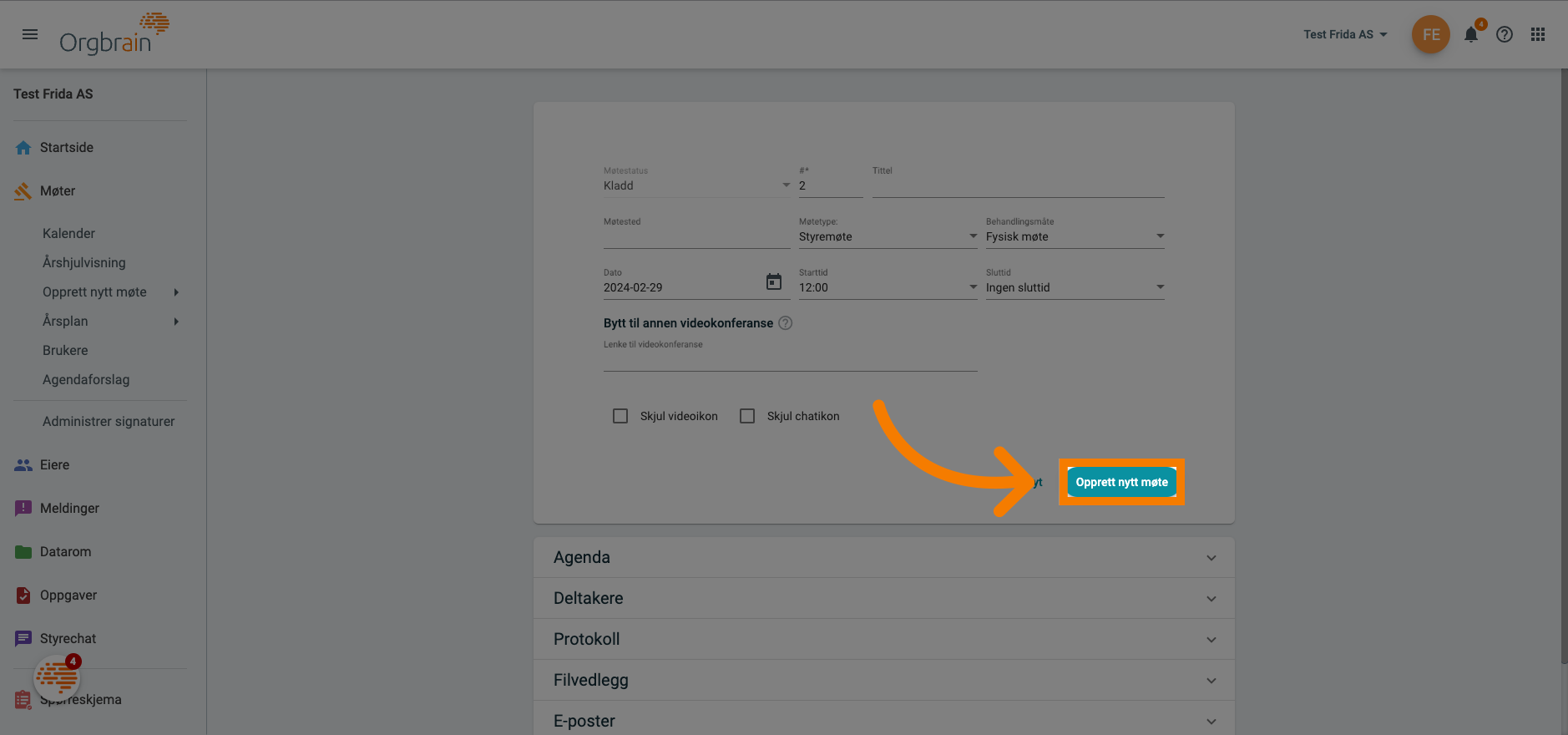Click the Oppgaver task icon

(x=23, y=596)
